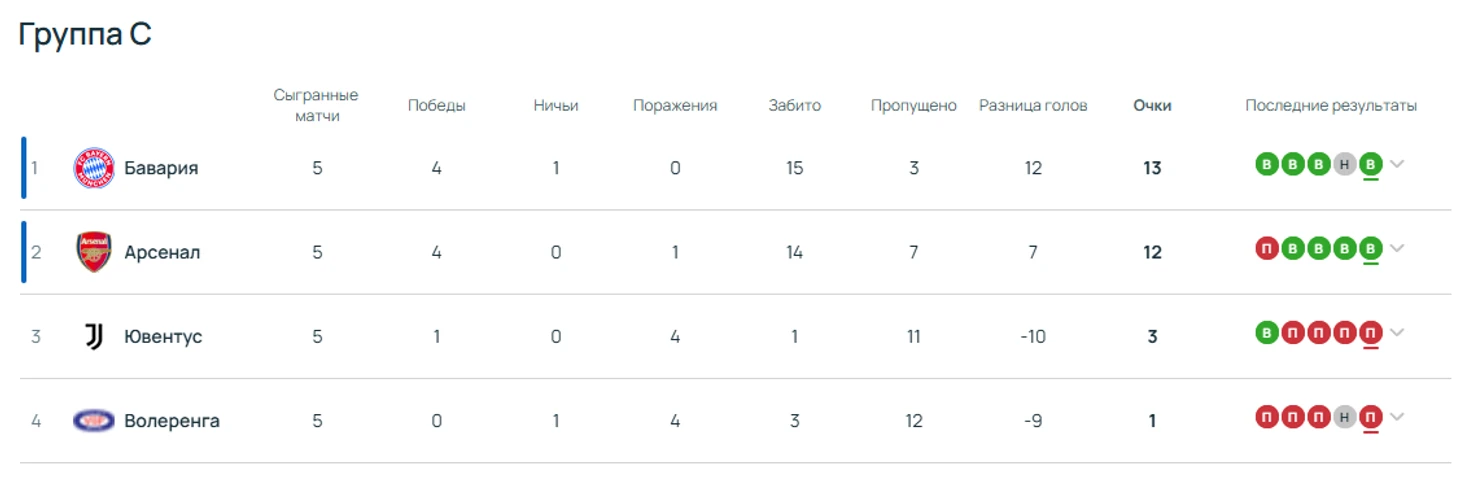Click the underlined latest result badge for Бавария
This screenshot has width=1460, height=482.
tap(1371, 164)
